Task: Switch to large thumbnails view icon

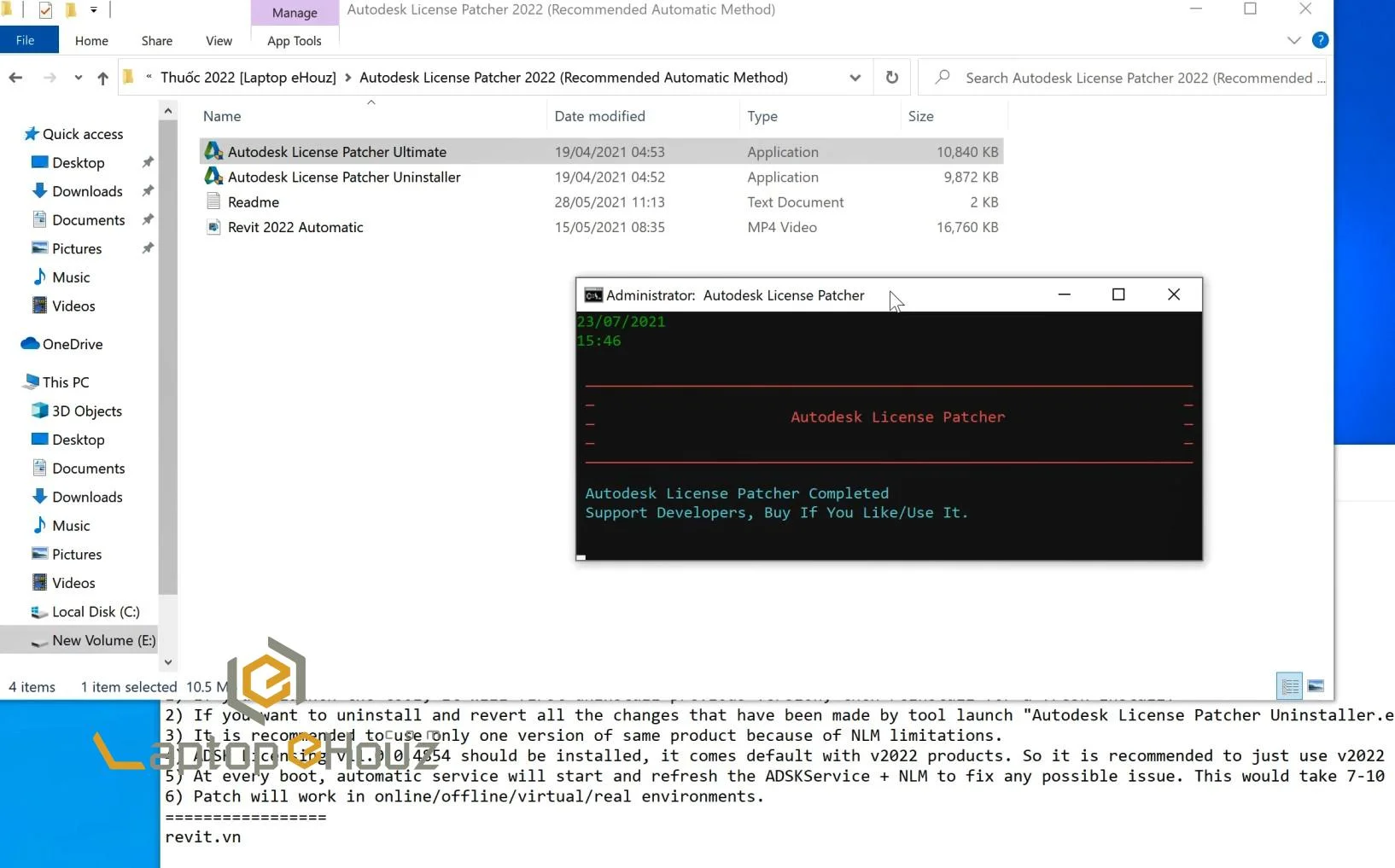Action: click(x=1316, y=686)
